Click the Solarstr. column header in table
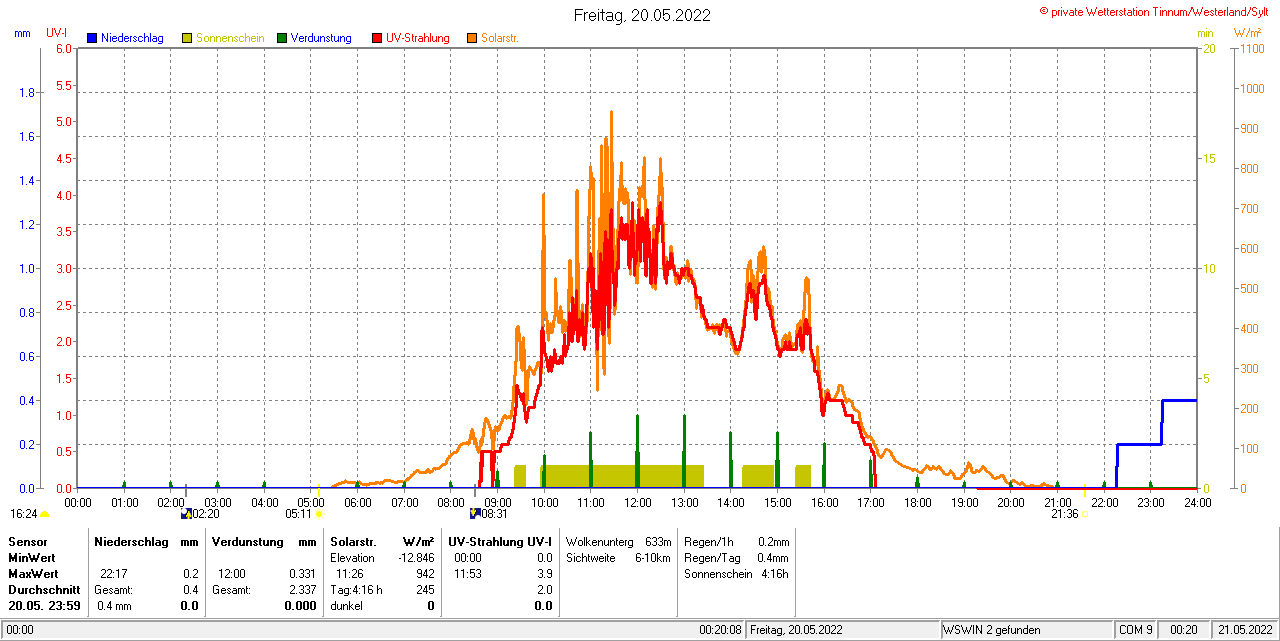This screenshot has width=1280, height=641. tap(352, 541)
